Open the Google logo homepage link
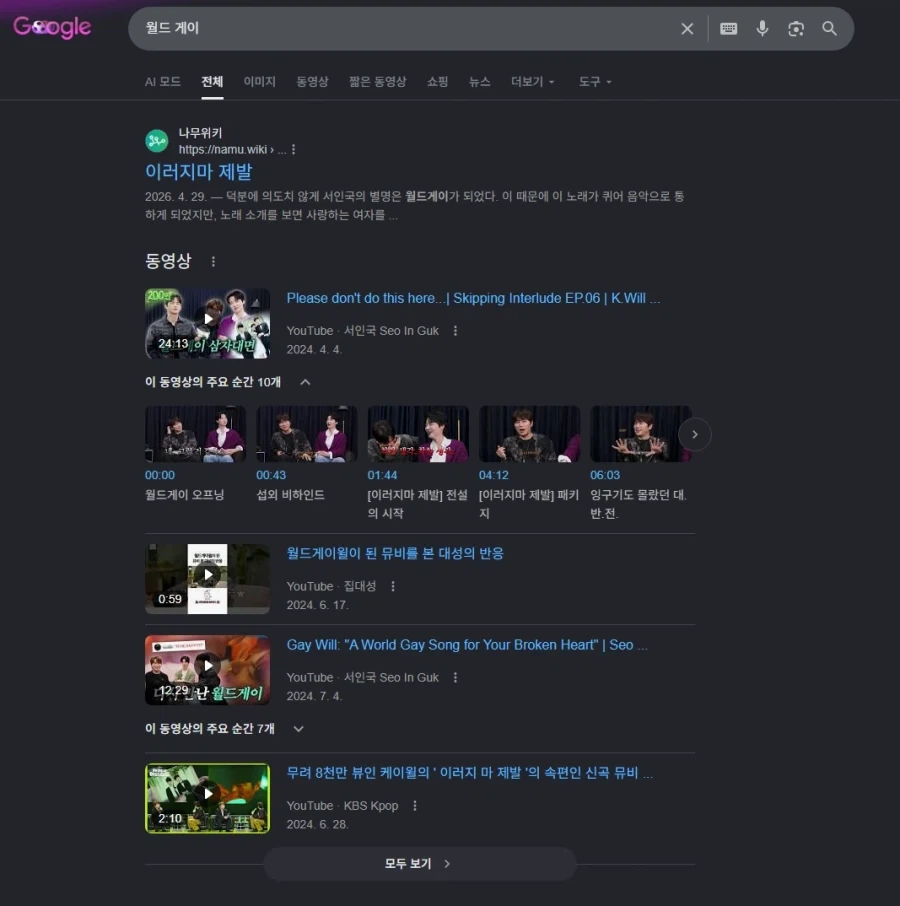The image size is (900, 906). pos(52,27)
